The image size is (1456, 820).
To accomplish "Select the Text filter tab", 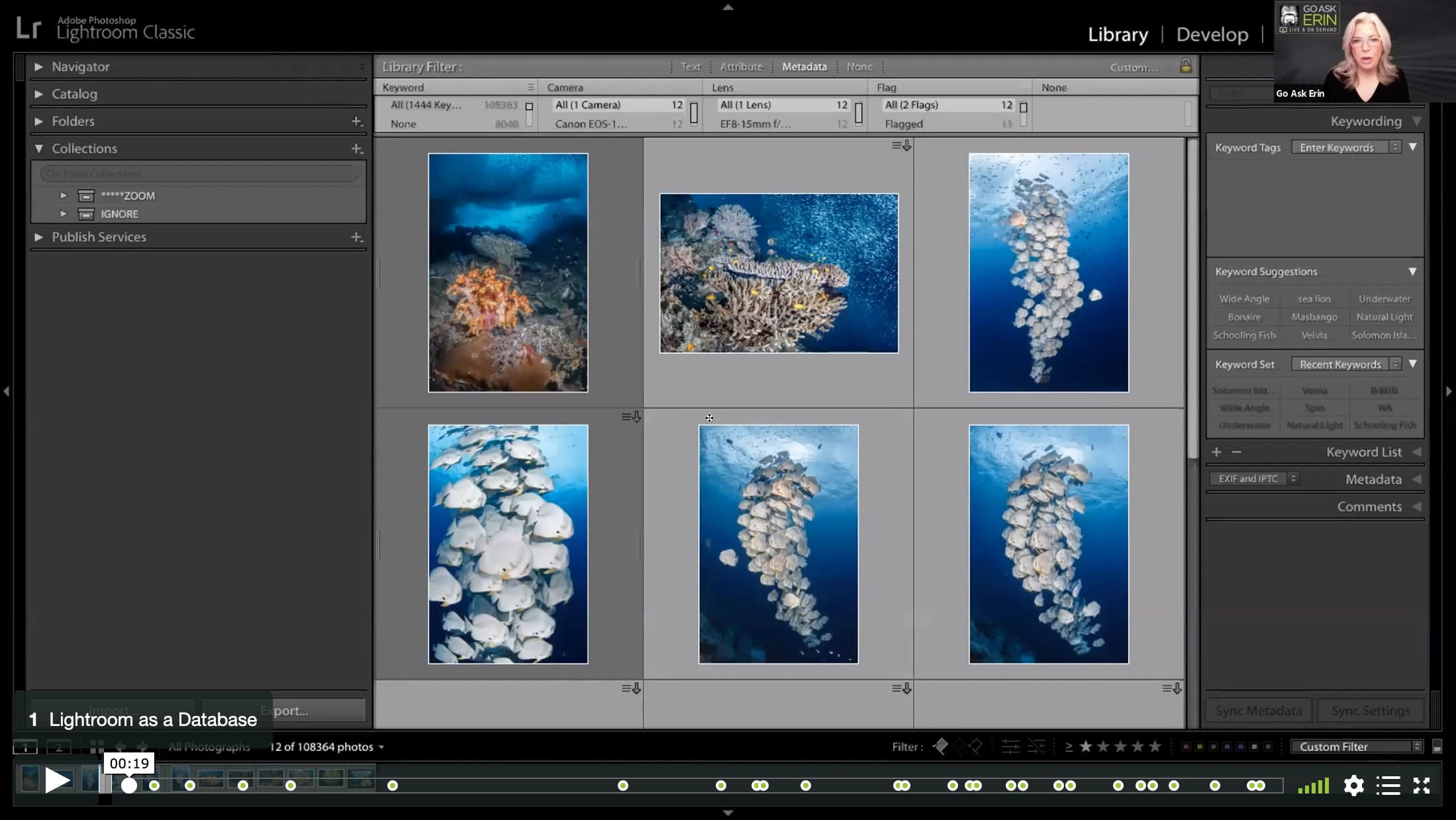I will 691,66.
